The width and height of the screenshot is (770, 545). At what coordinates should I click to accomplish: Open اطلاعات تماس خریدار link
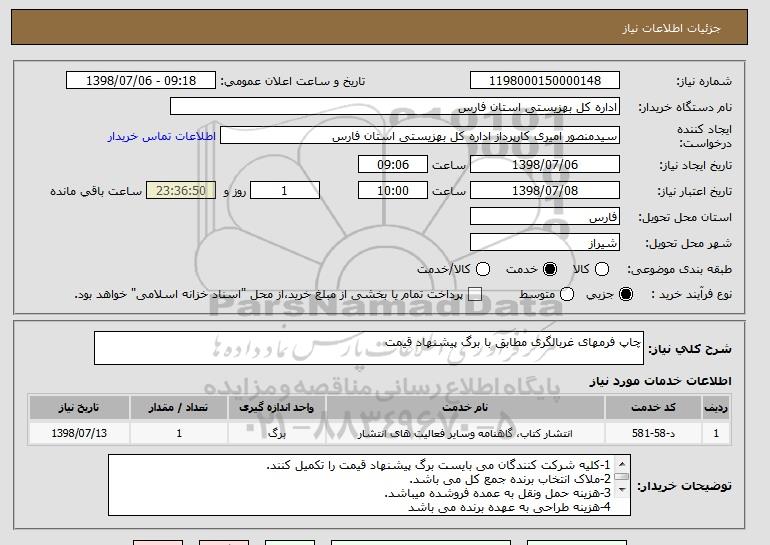(x=162, y=136)
